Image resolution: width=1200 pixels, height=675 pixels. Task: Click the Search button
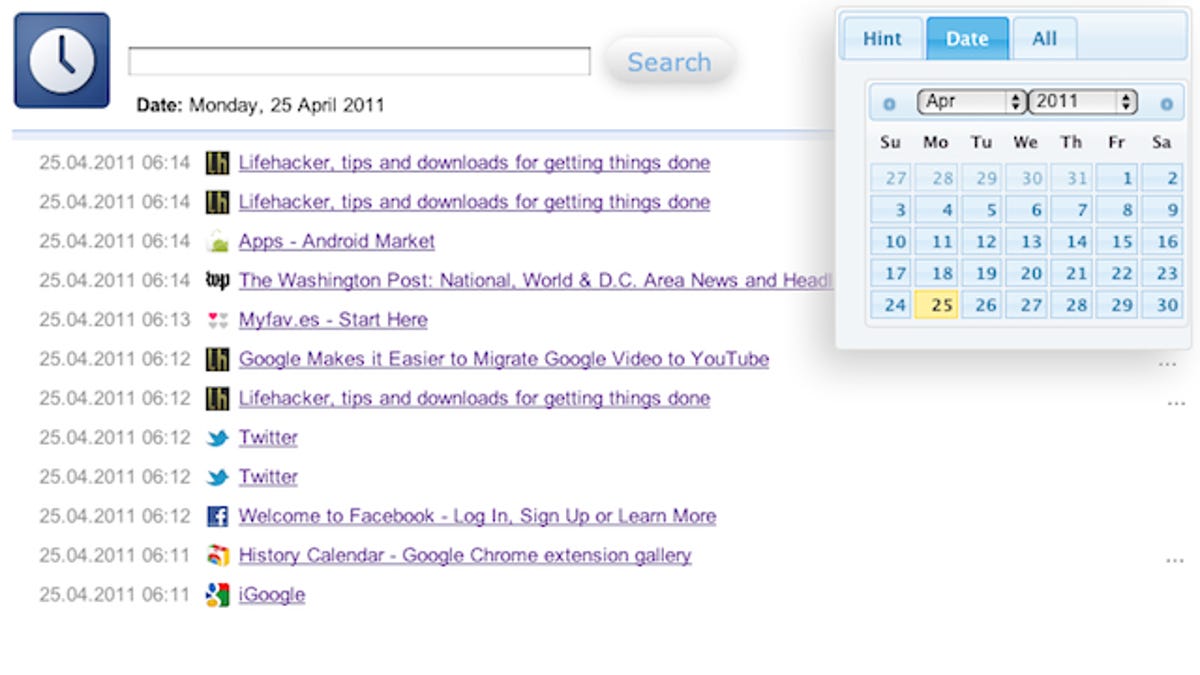pos(669,62)
